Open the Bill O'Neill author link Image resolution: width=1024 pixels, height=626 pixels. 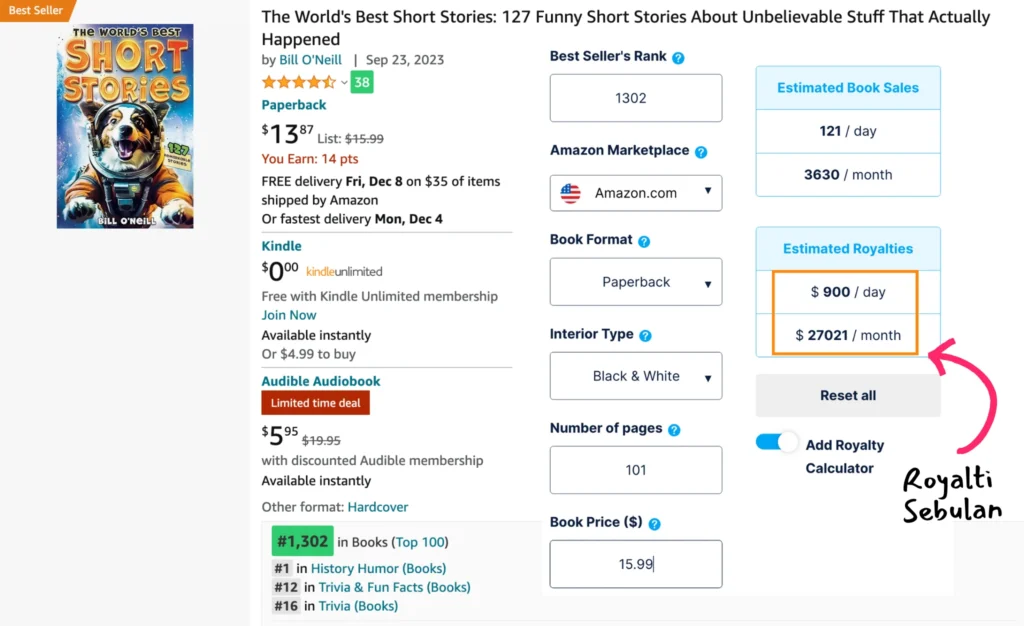click(x=310, y=60)
